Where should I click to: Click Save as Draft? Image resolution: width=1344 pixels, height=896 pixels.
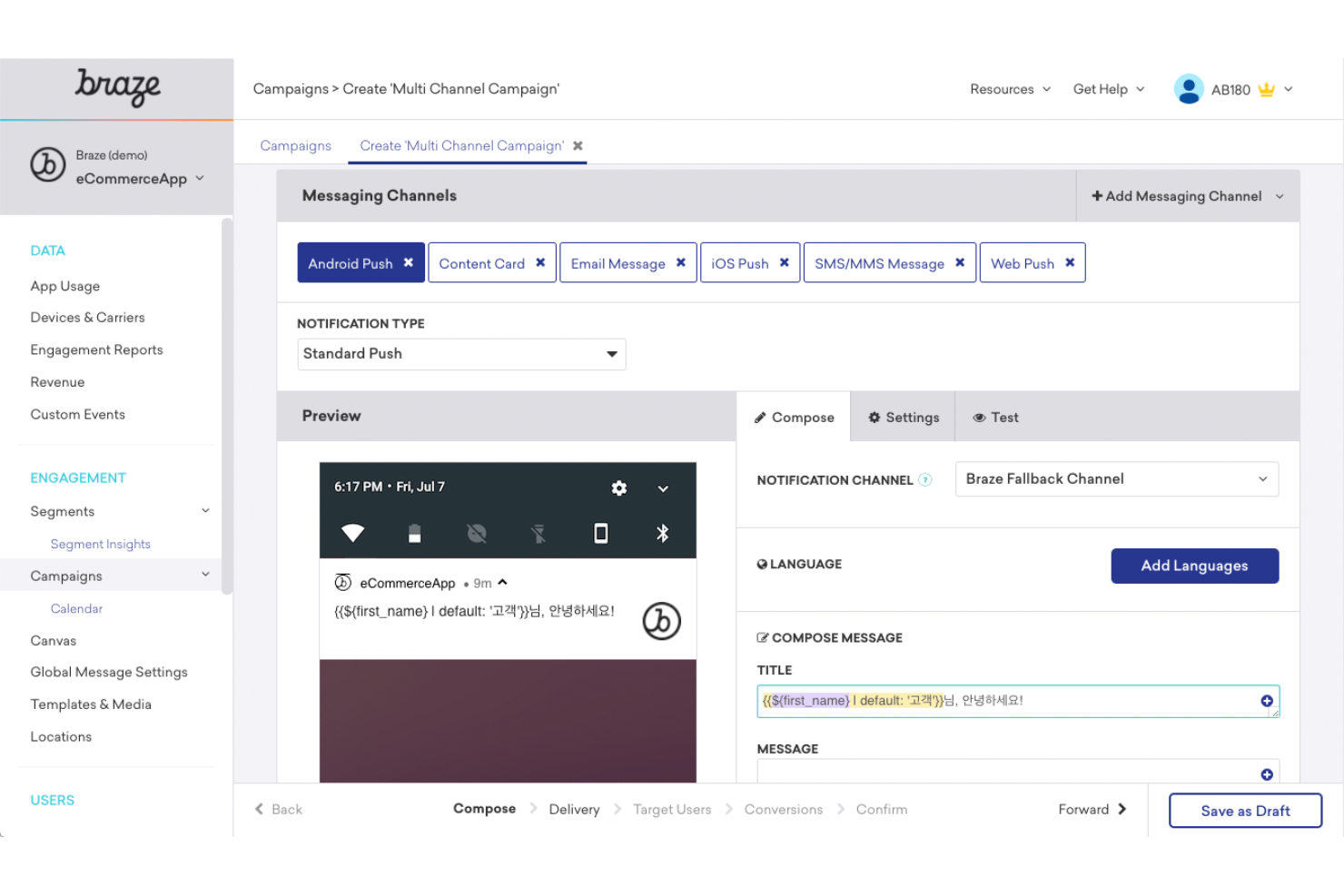click(1245, 811)
